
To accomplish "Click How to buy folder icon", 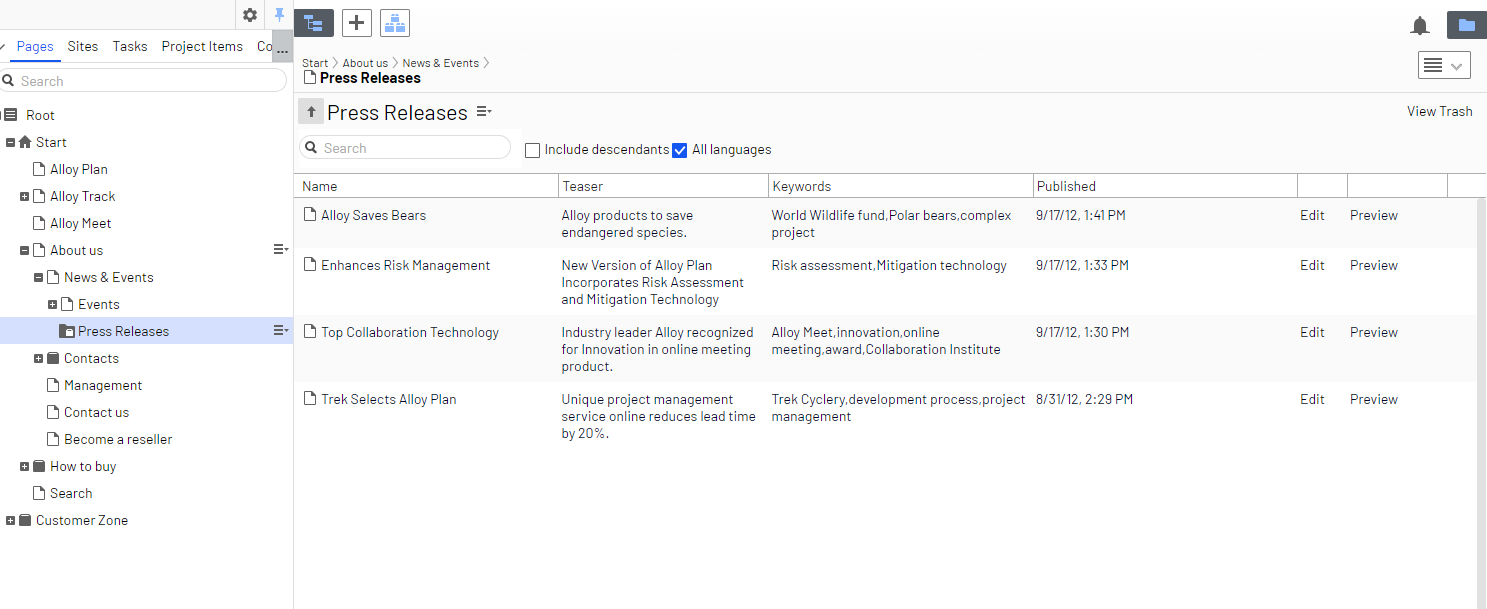I will (39, 466).
